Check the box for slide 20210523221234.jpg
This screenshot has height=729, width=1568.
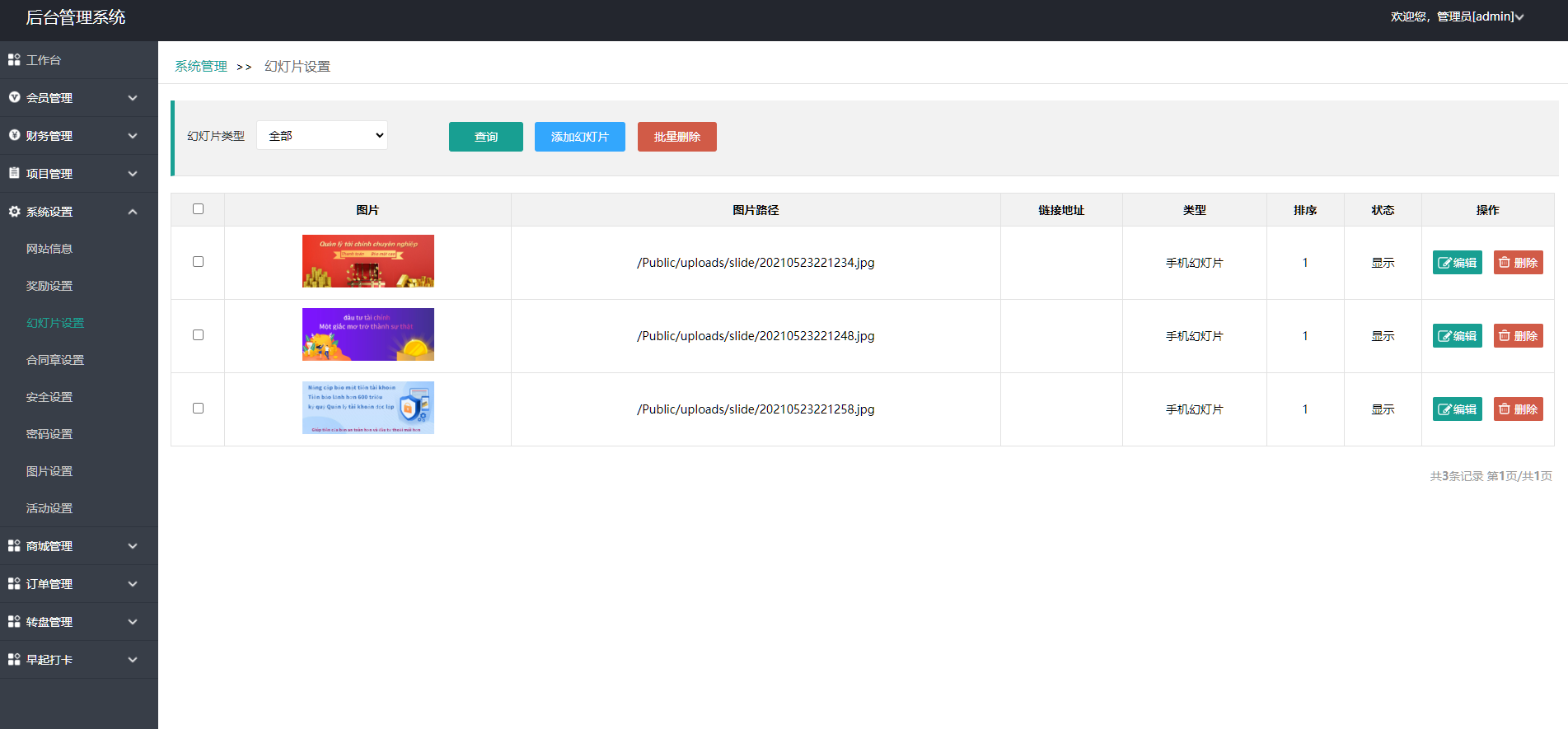coord(198,262)
